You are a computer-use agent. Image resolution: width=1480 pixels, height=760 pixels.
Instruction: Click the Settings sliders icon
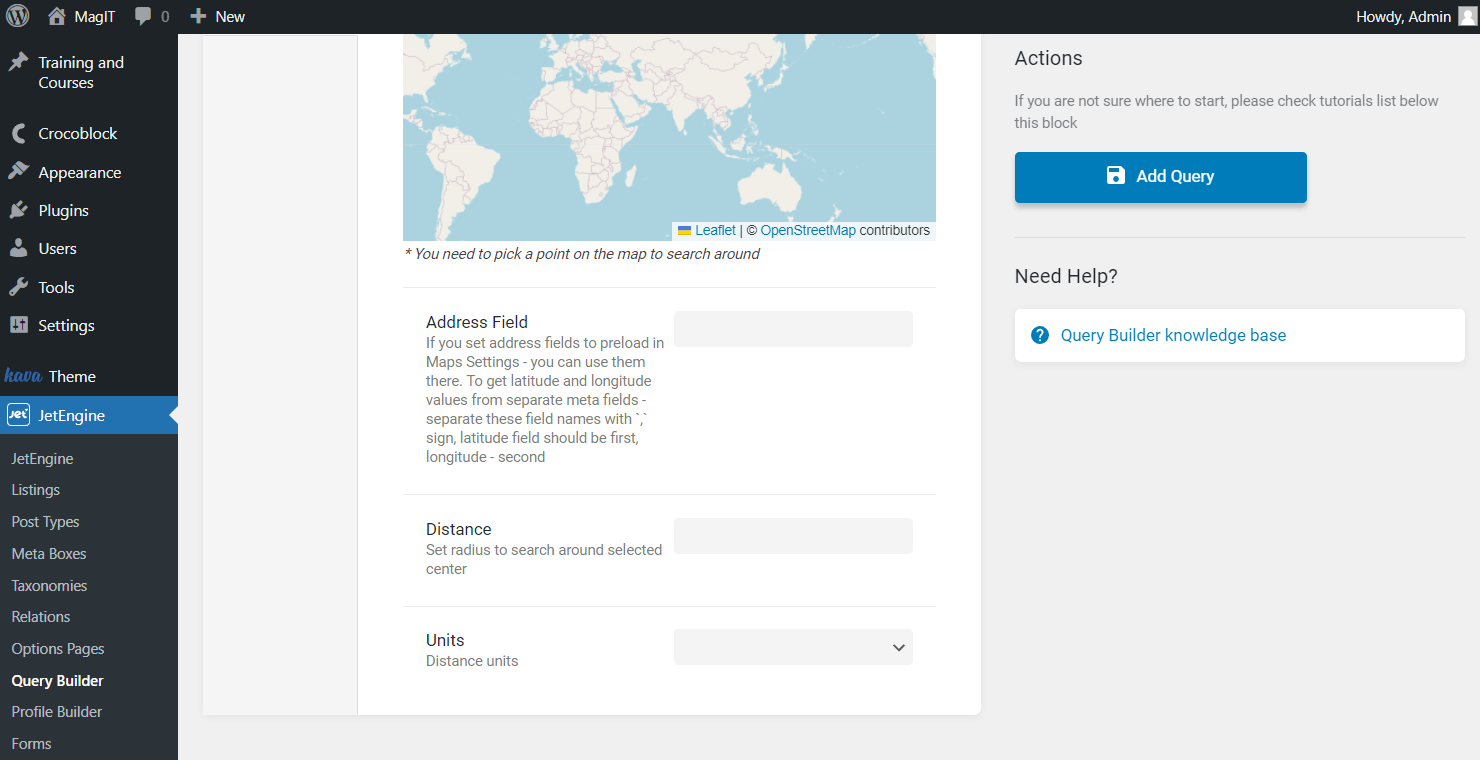click(18, 325)
